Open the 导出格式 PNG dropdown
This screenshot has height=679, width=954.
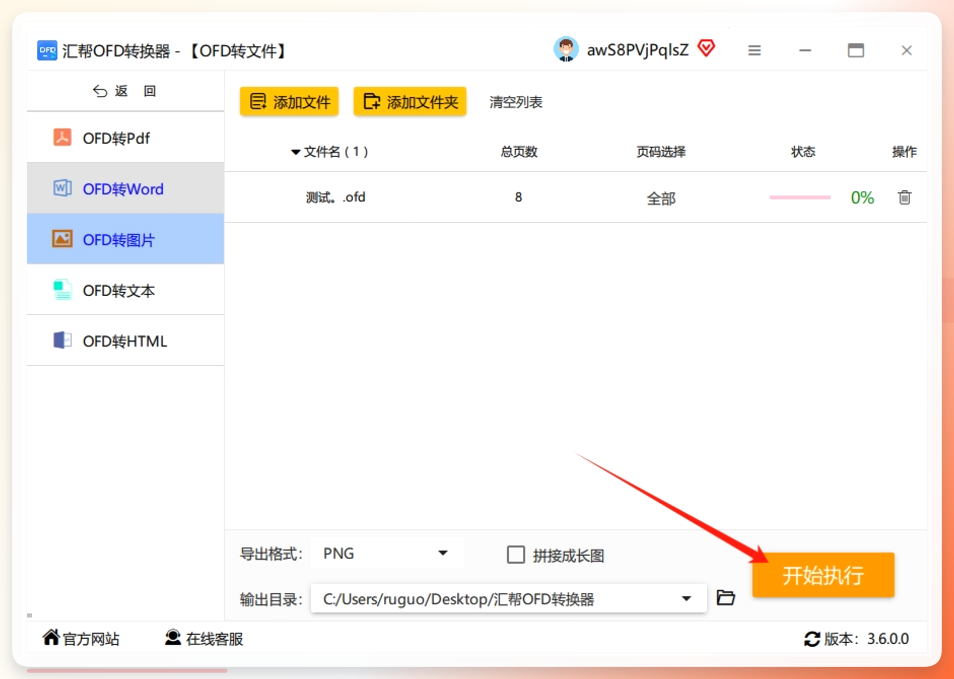point(388,554)
